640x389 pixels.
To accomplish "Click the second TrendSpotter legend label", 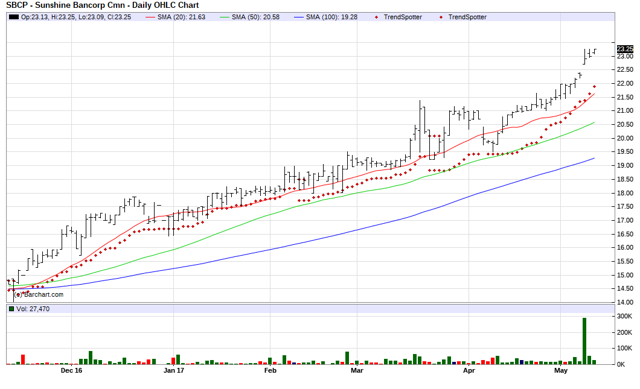I will (x=467, y=17).
